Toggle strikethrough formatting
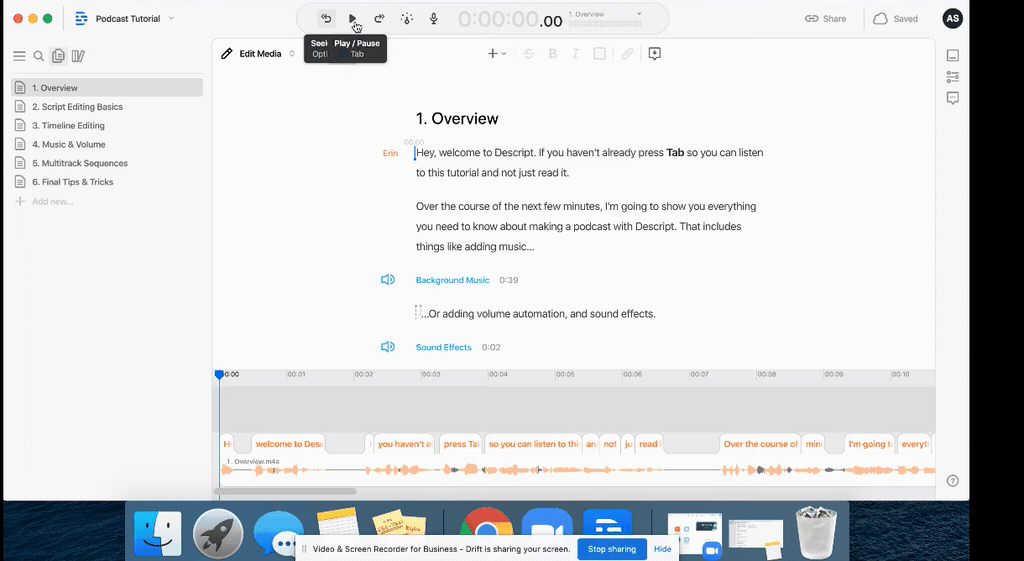Image resolution: width=1024 pixels, height=561 pixels. [529, 54]
